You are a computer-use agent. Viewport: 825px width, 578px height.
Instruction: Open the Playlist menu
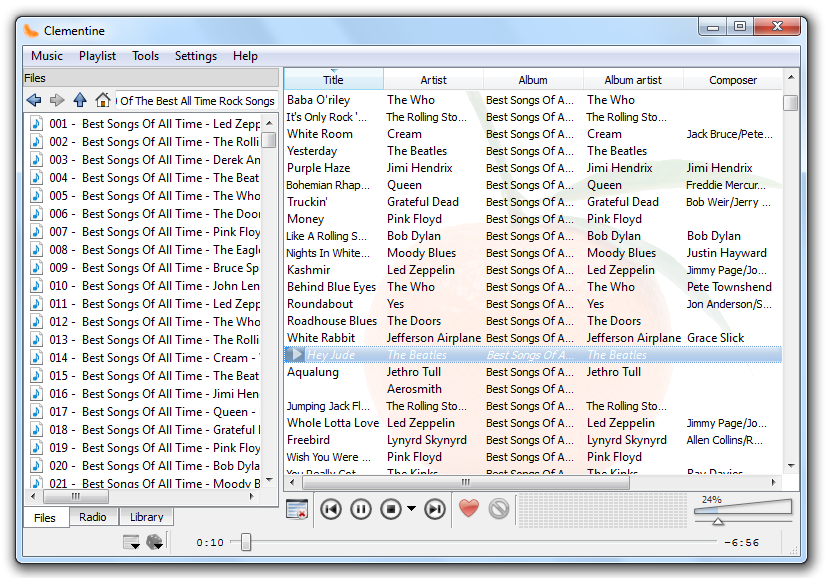(97, 56)
